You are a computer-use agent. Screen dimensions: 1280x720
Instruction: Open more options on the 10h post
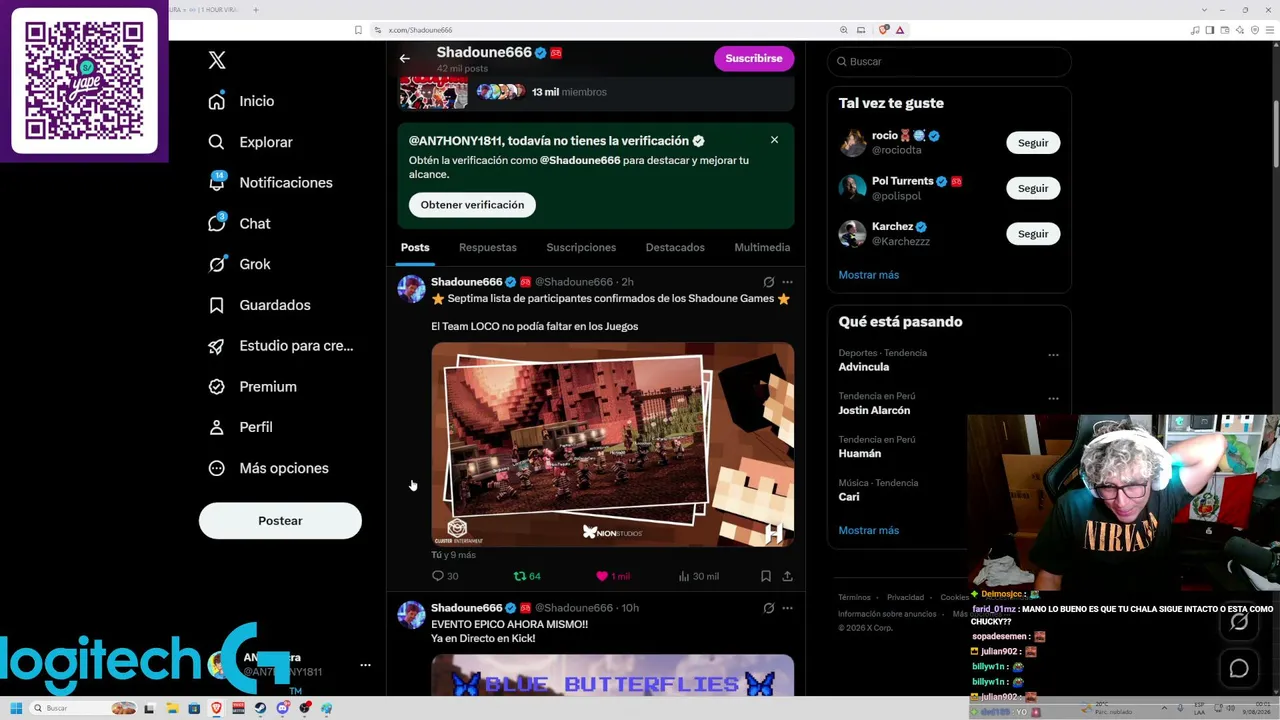(787, 608)
